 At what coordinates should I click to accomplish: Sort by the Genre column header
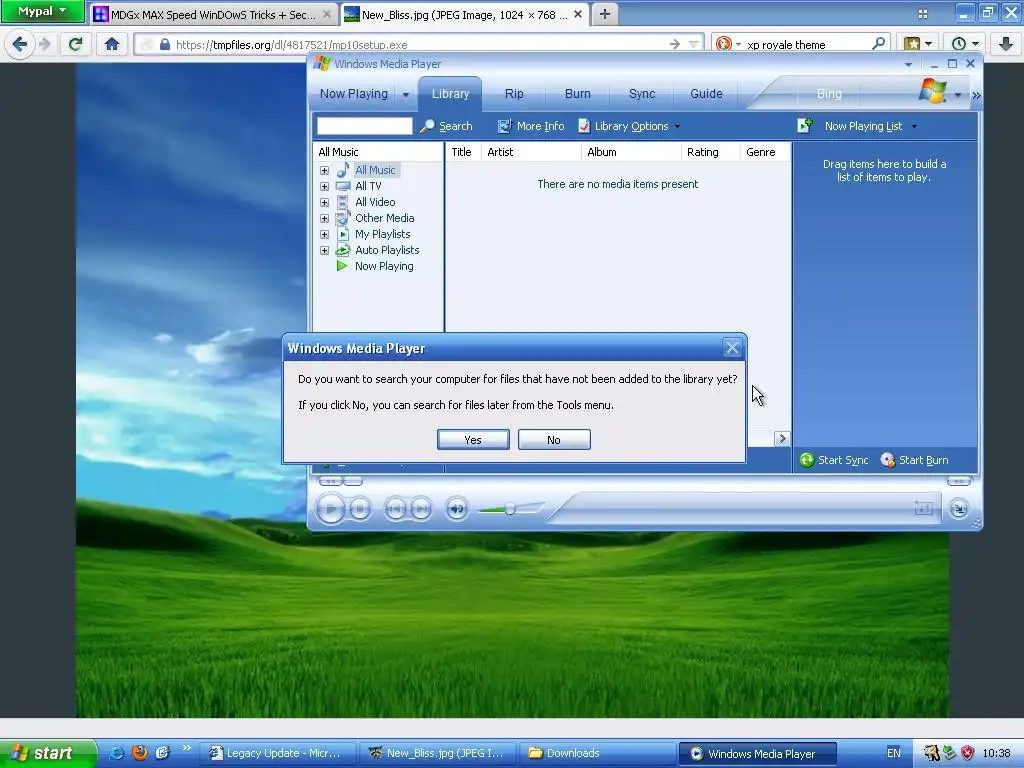[765, 152]
